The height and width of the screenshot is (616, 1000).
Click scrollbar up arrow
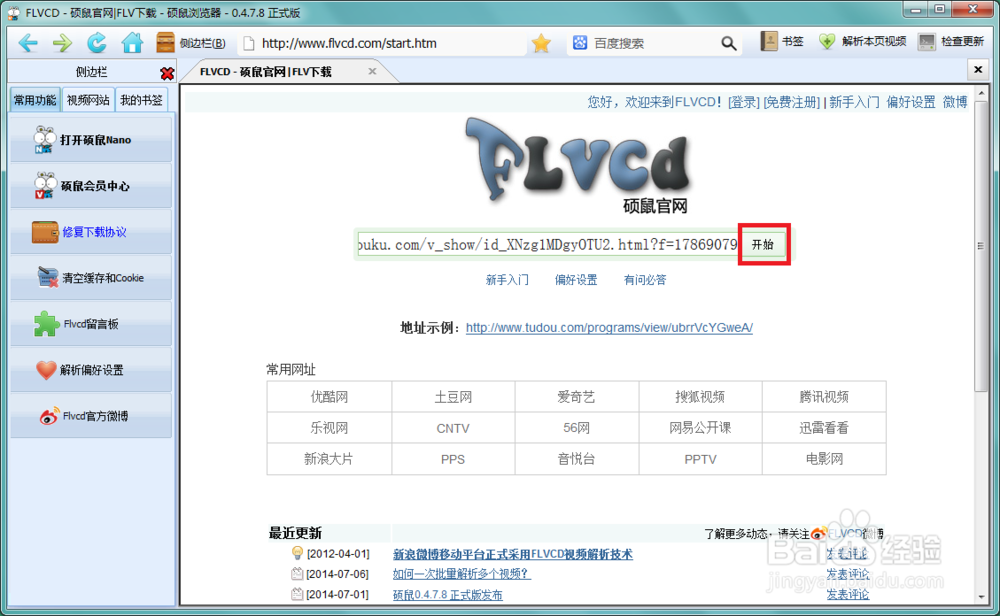981,94
